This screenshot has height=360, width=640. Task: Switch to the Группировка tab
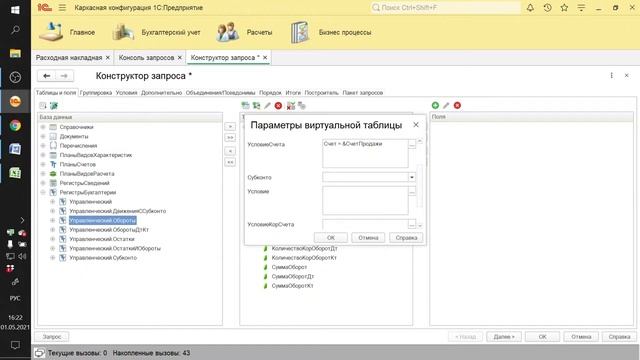pos(96,93)
